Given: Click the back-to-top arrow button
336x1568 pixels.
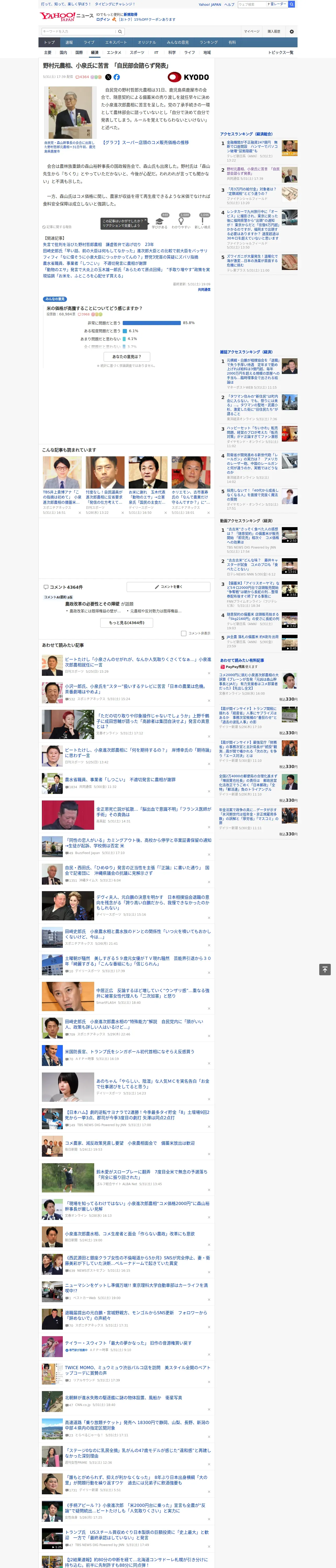Looking at the screenshot, I should (325, 969).
